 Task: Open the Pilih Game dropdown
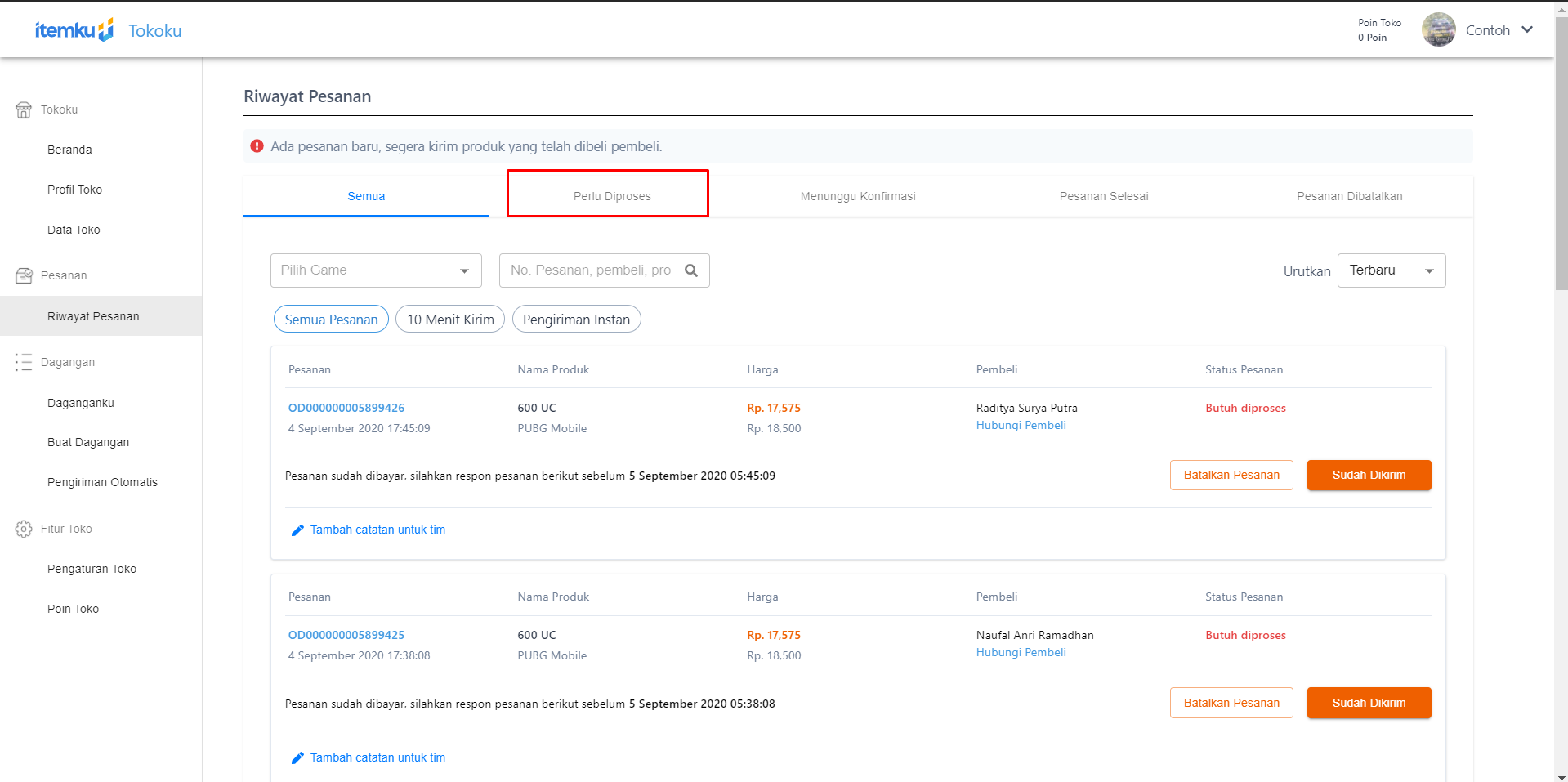(376, 270)
